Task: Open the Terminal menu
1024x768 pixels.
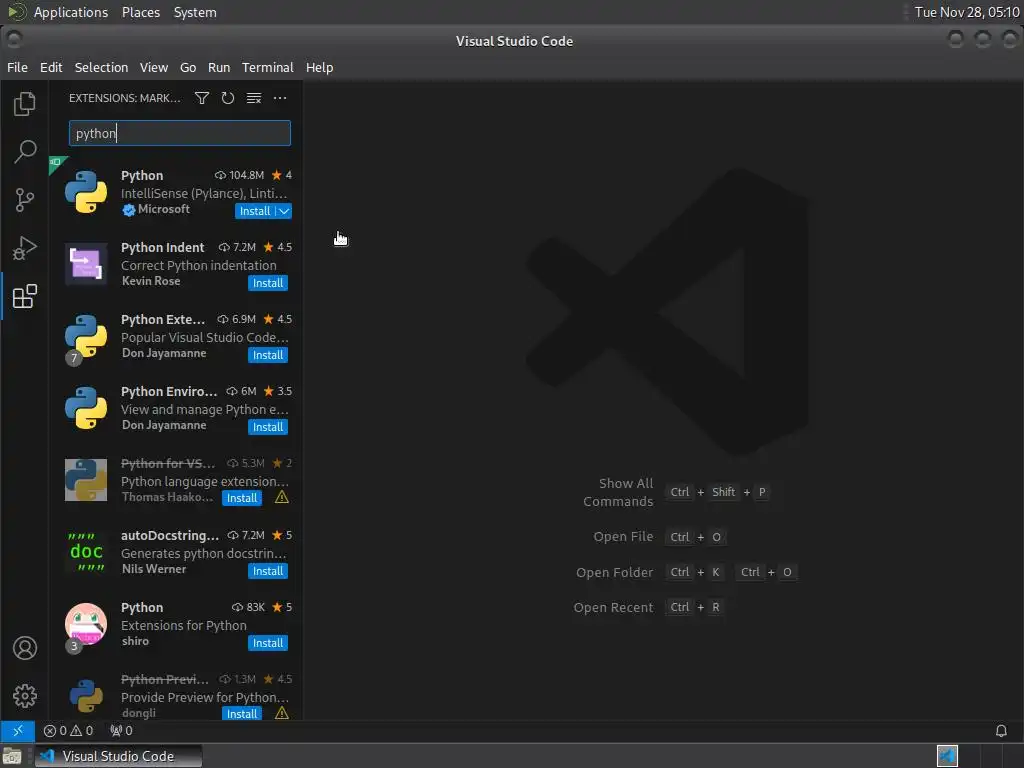Action: [268, 67]
